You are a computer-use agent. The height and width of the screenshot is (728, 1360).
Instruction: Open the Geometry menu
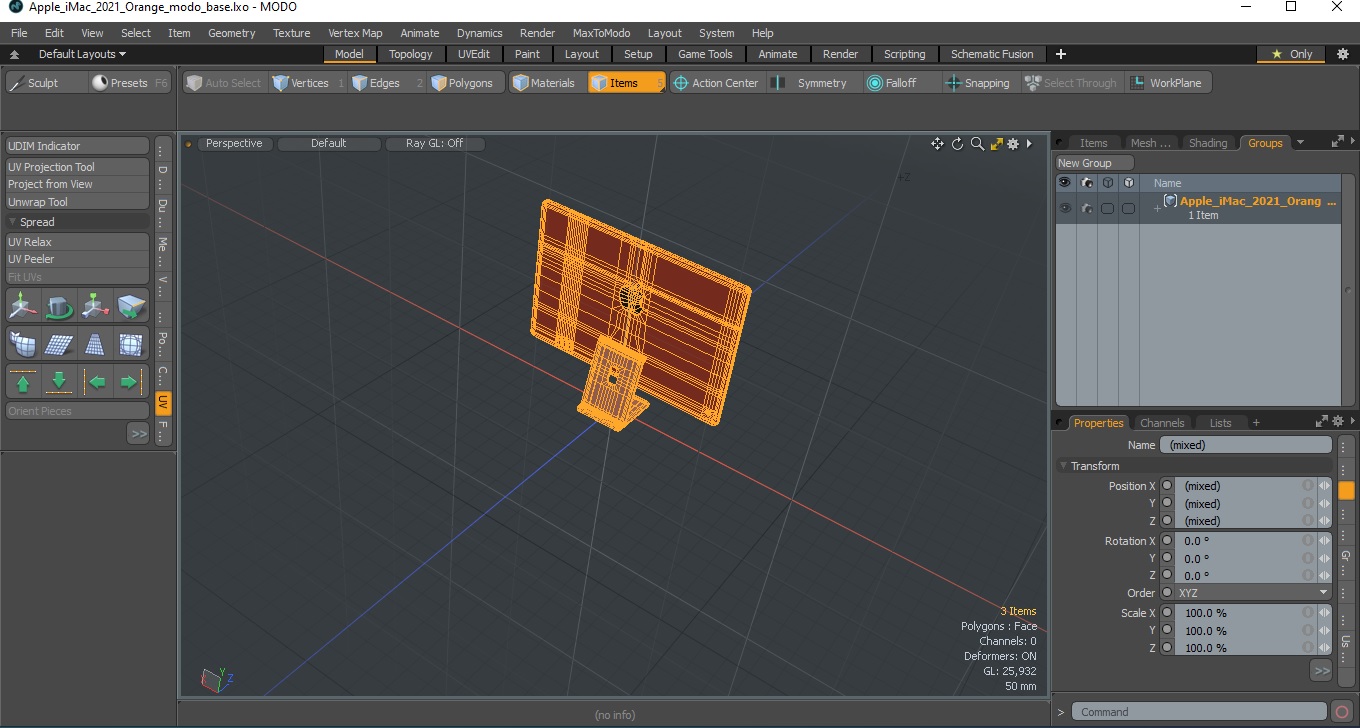(232, 33)
